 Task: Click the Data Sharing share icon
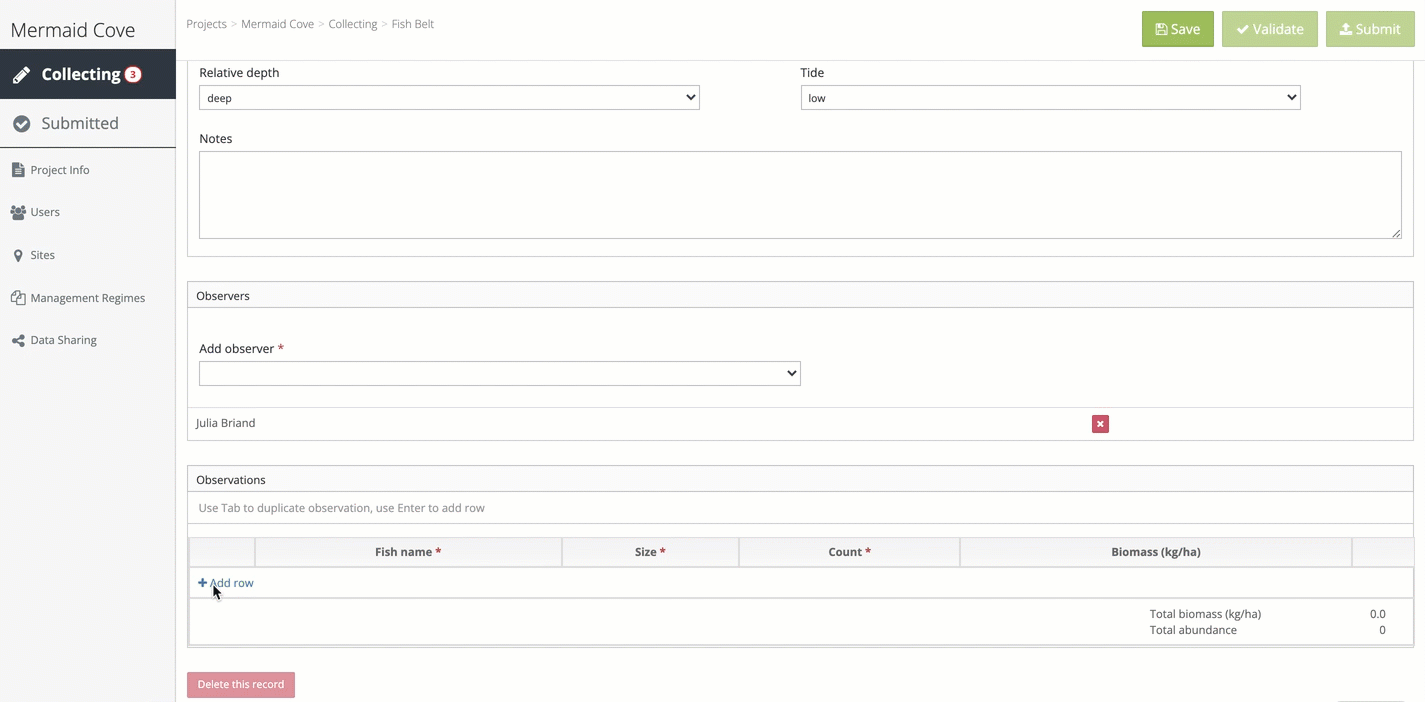(18, 341)
